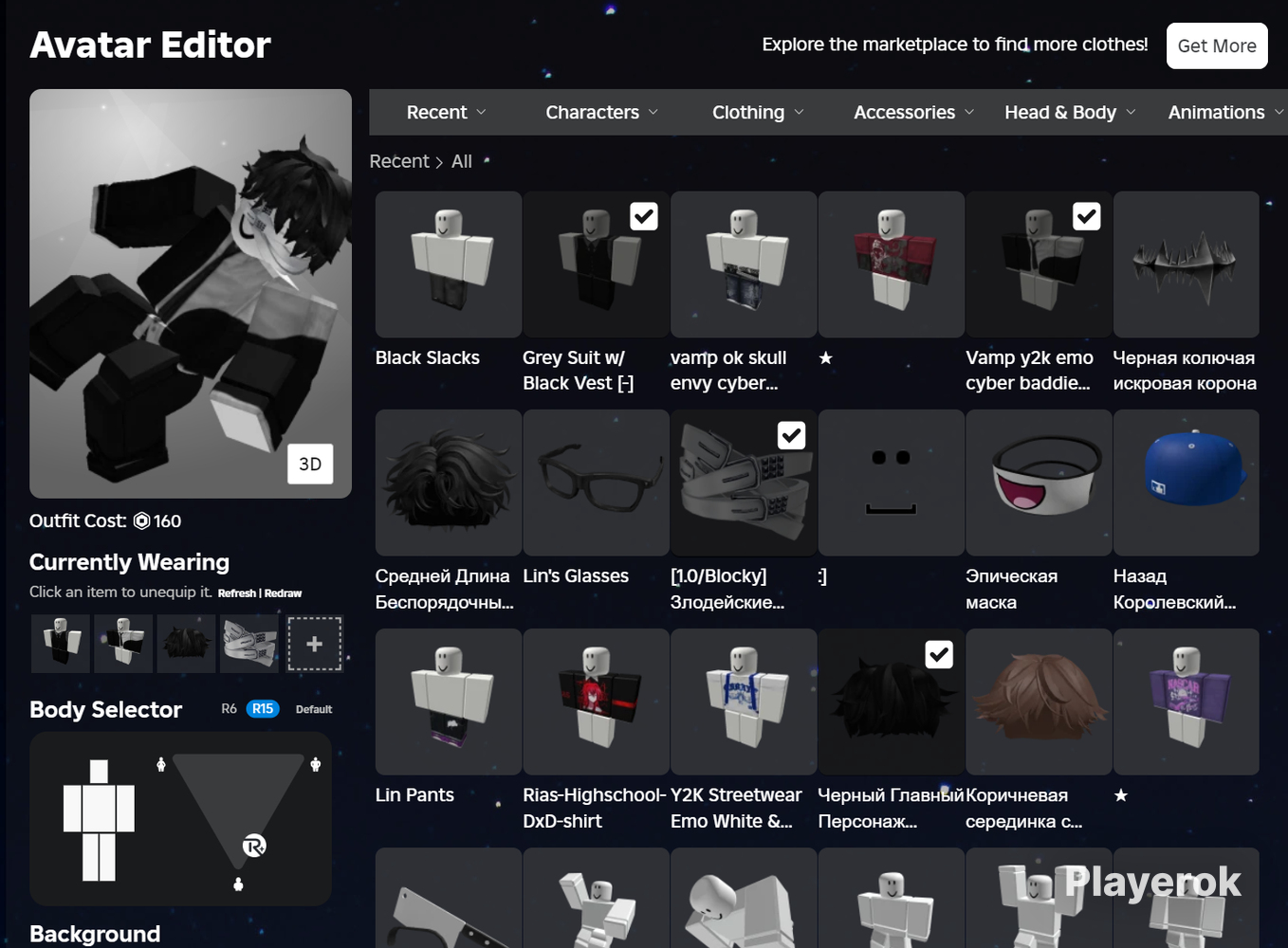The image size is (1288, 948).
Task: Click the Redraw link
Action: [x=283, y=593]
